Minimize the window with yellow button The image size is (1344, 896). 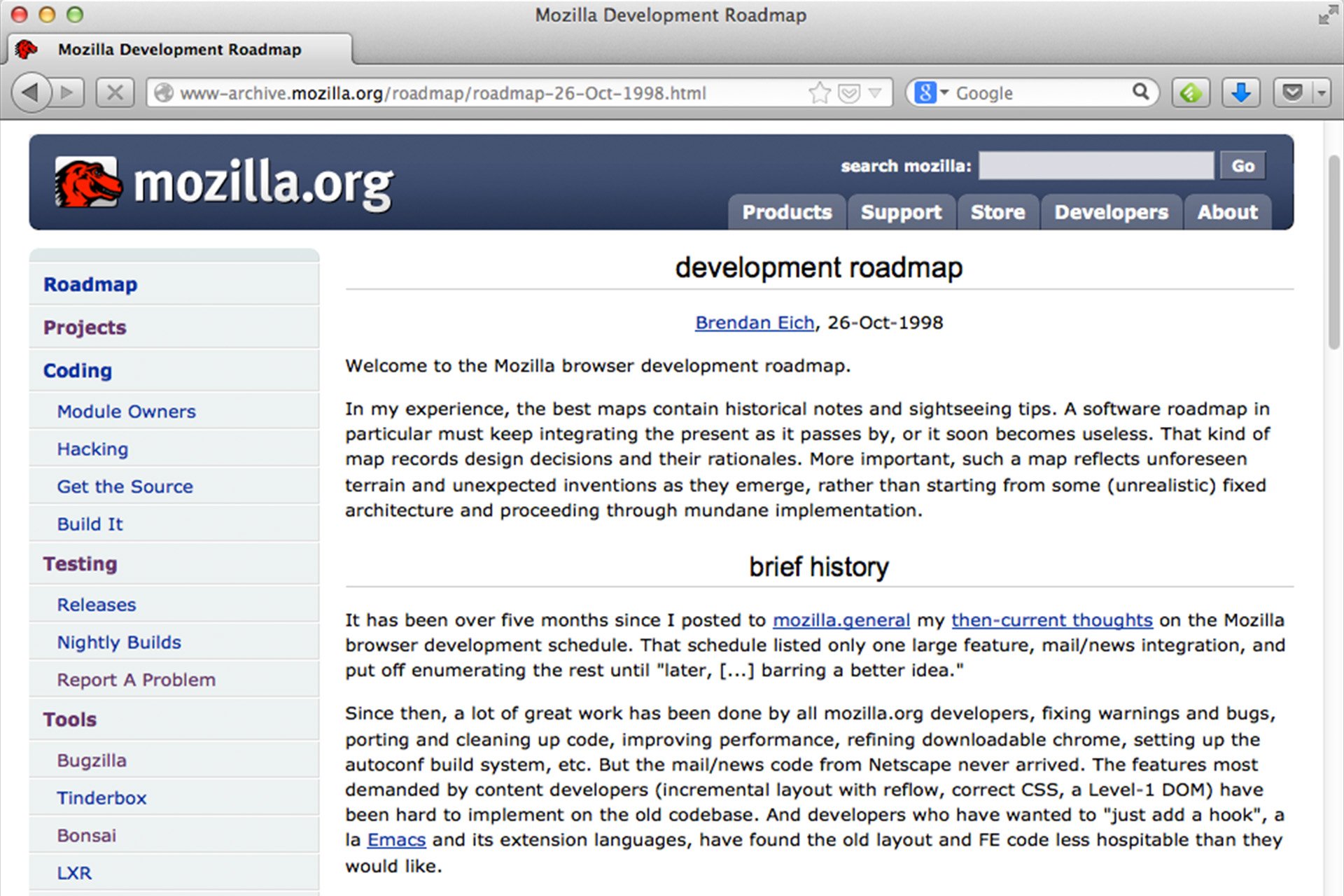47,15
